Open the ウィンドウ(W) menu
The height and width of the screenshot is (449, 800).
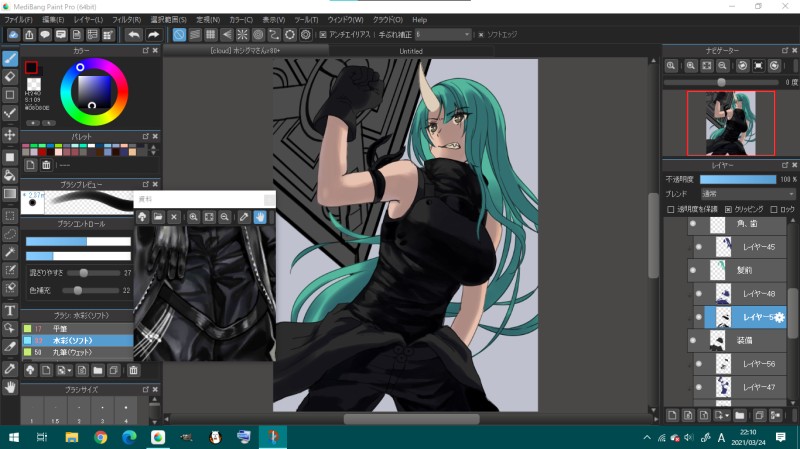(x=345, y=20)
